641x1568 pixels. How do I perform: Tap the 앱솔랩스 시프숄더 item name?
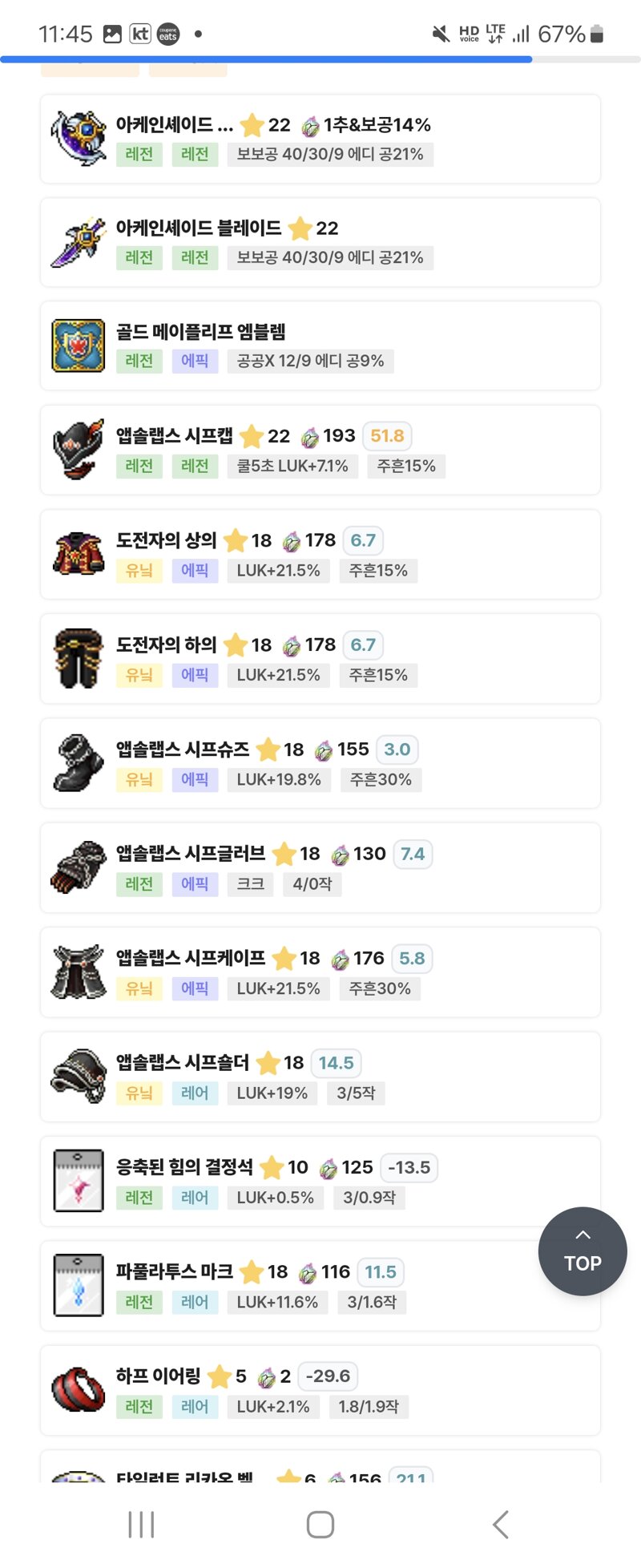183,1063
